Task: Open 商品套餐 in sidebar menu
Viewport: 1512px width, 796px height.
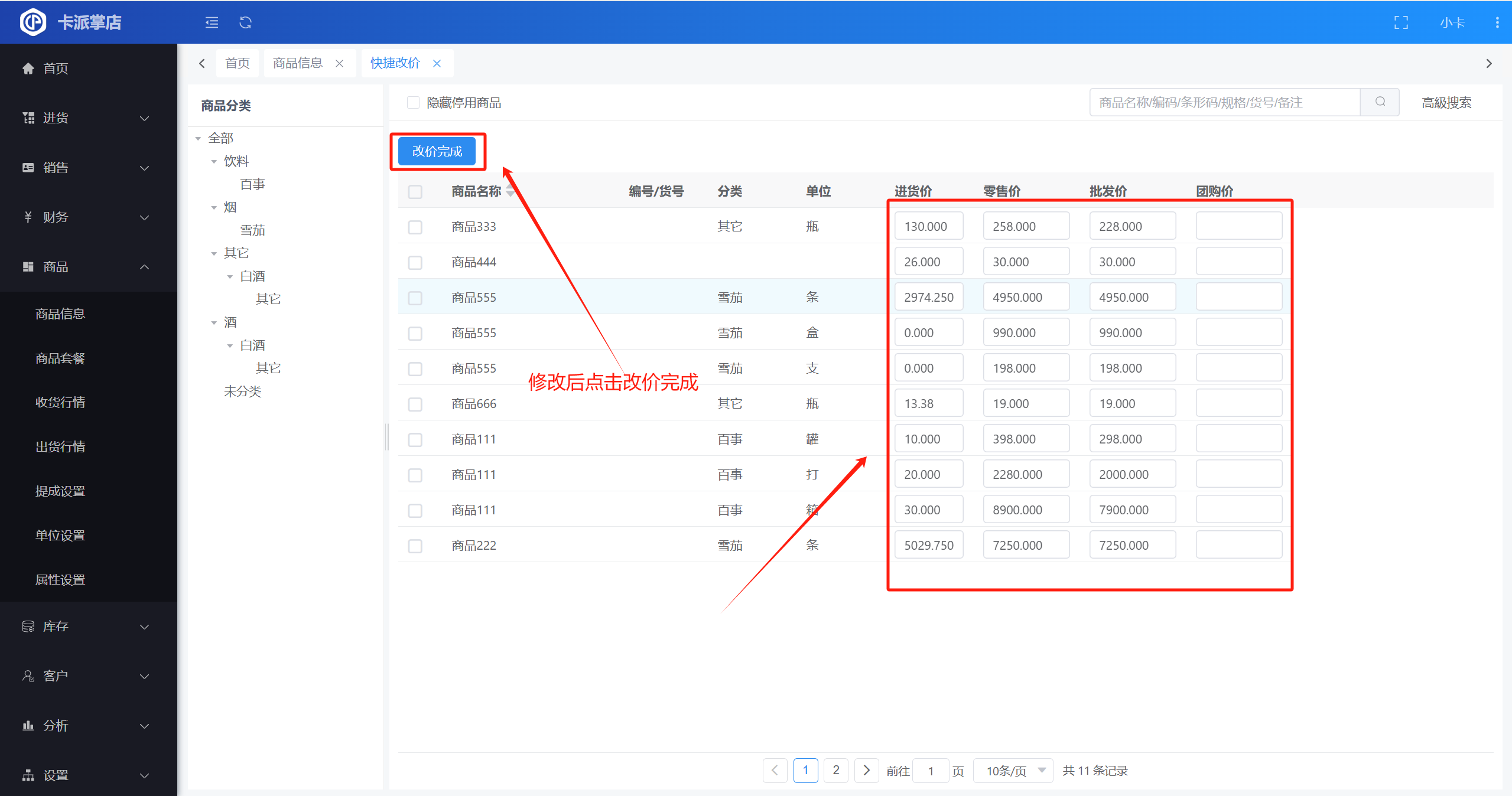Action: pyautogui.click(x=60, y=358)
